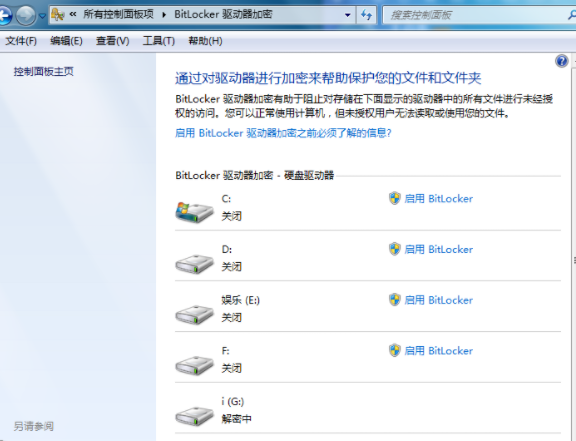The height and width of the screenshot is (441, 576).
Task: Click 启用 BitLocker for drive F:
Action: (438, 351)
